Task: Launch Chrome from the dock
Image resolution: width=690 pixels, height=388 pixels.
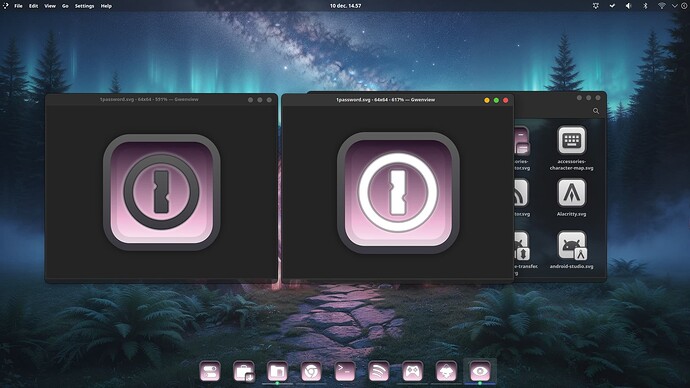Action: click(x=311, y=371)
